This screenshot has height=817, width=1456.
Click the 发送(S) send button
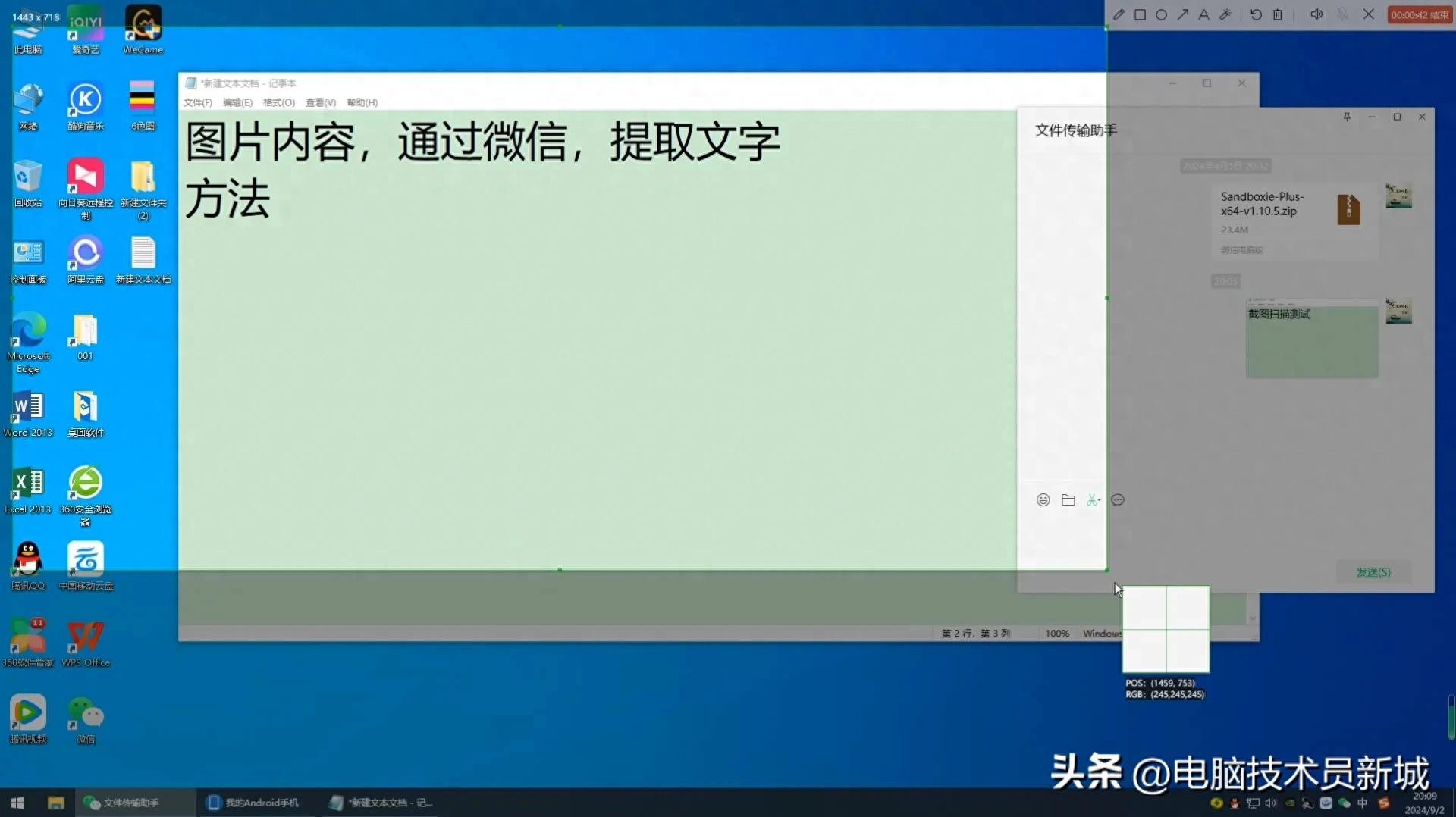pyautogui.click(x=1373, y=572)
